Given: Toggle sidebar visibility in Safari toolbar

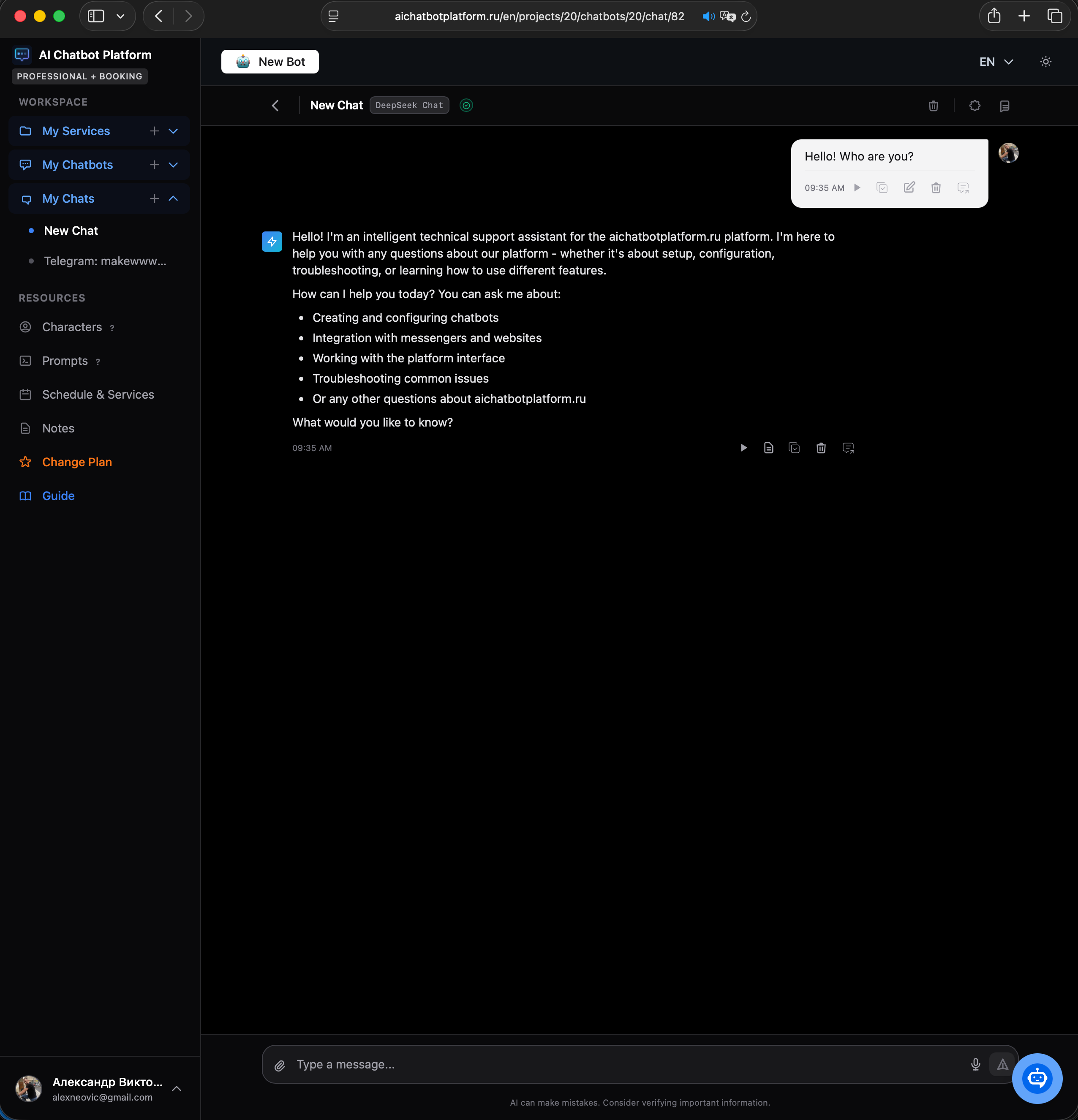Looking at the screenshot, I should click(95, 16).
